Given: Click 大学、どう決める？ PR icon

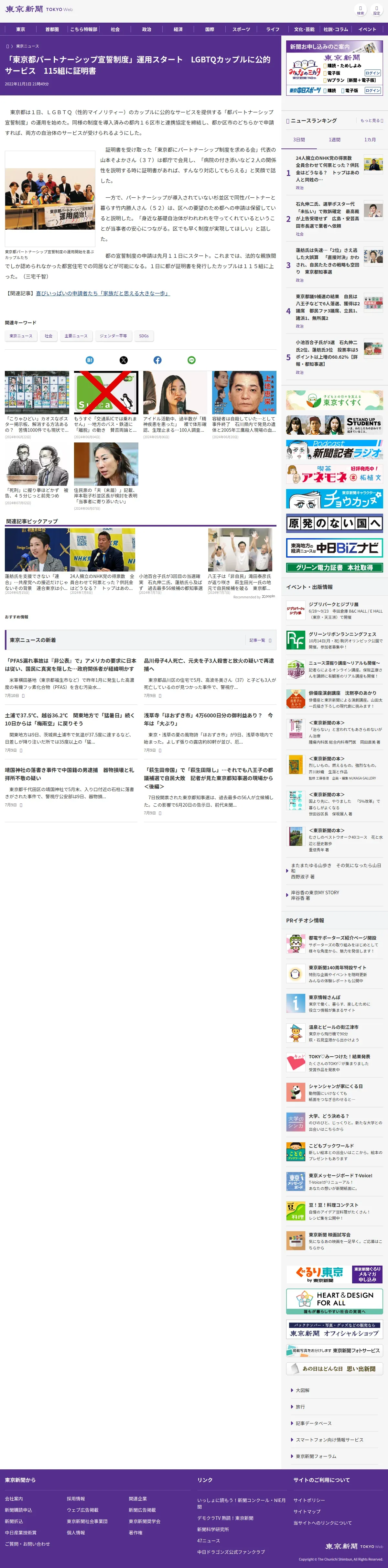Looking at the screenshot, I should pyautogui.click(x=296, y=1122).
